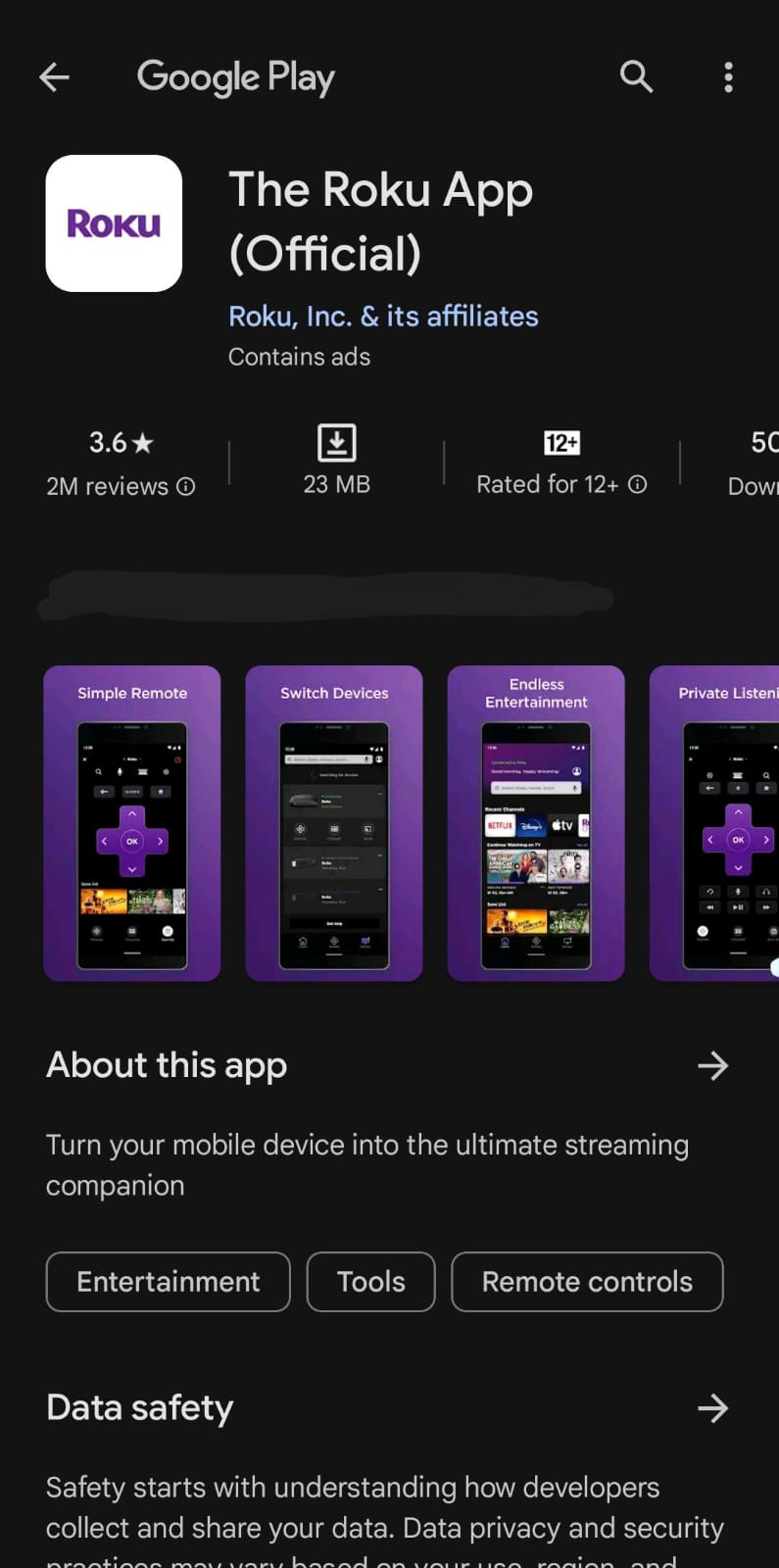Tap the download size icon
Viewport: 779px width, 1568px height.
coord(336,442)
